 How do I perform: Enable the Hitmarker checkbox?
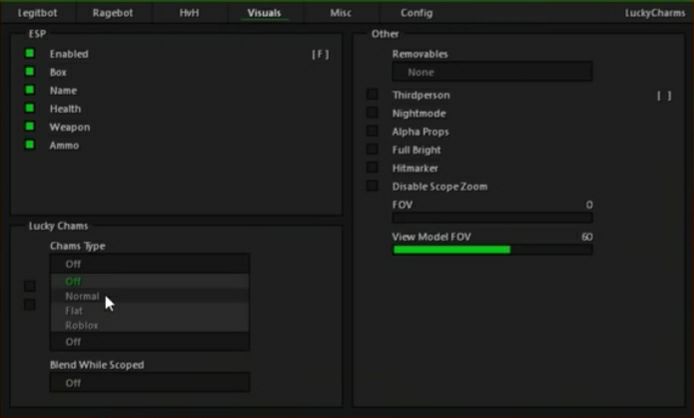coord(372,167)
